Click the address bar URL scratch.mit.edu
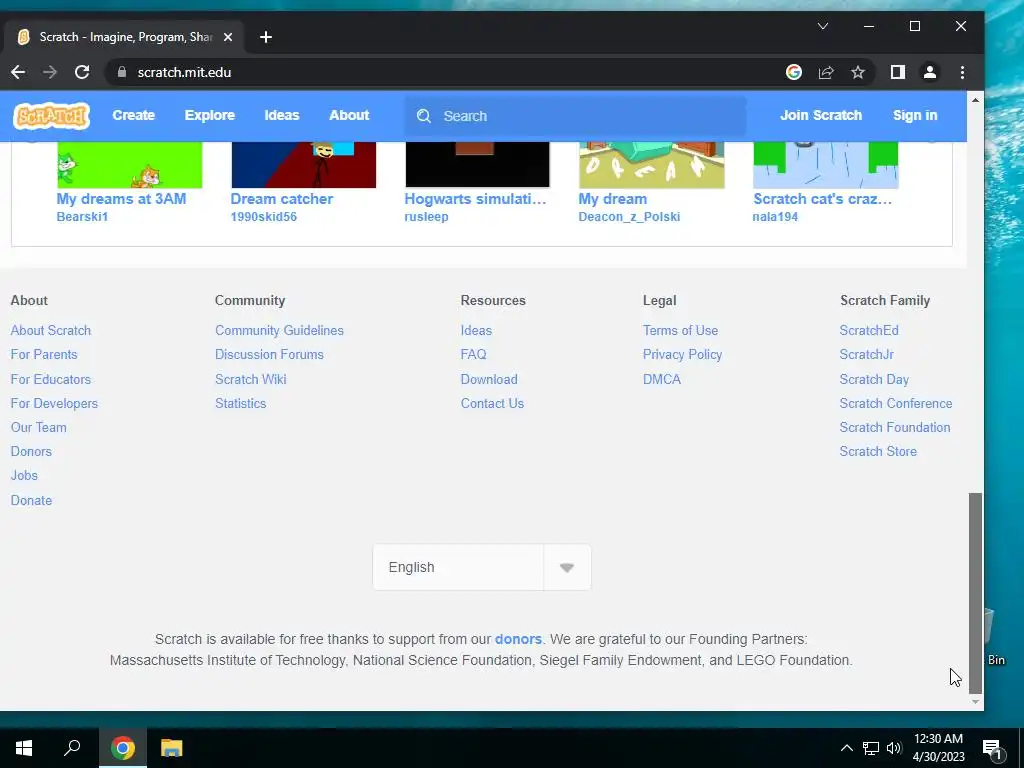 (184, 72)
